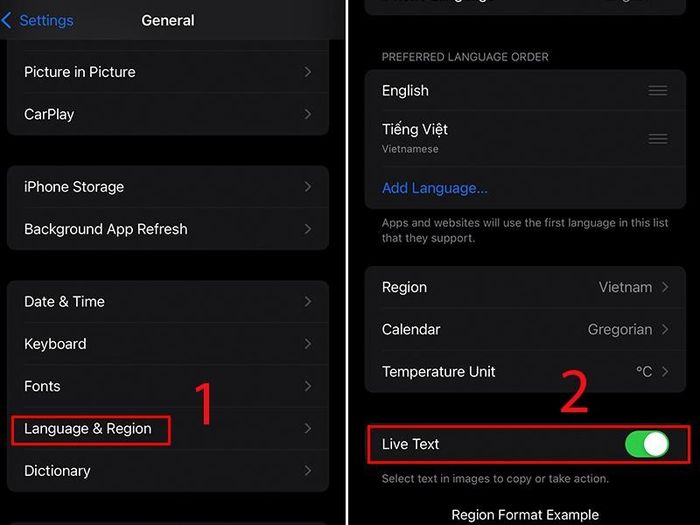
Task: Turn off the Live Text switch
Action: tap(647, 444)
